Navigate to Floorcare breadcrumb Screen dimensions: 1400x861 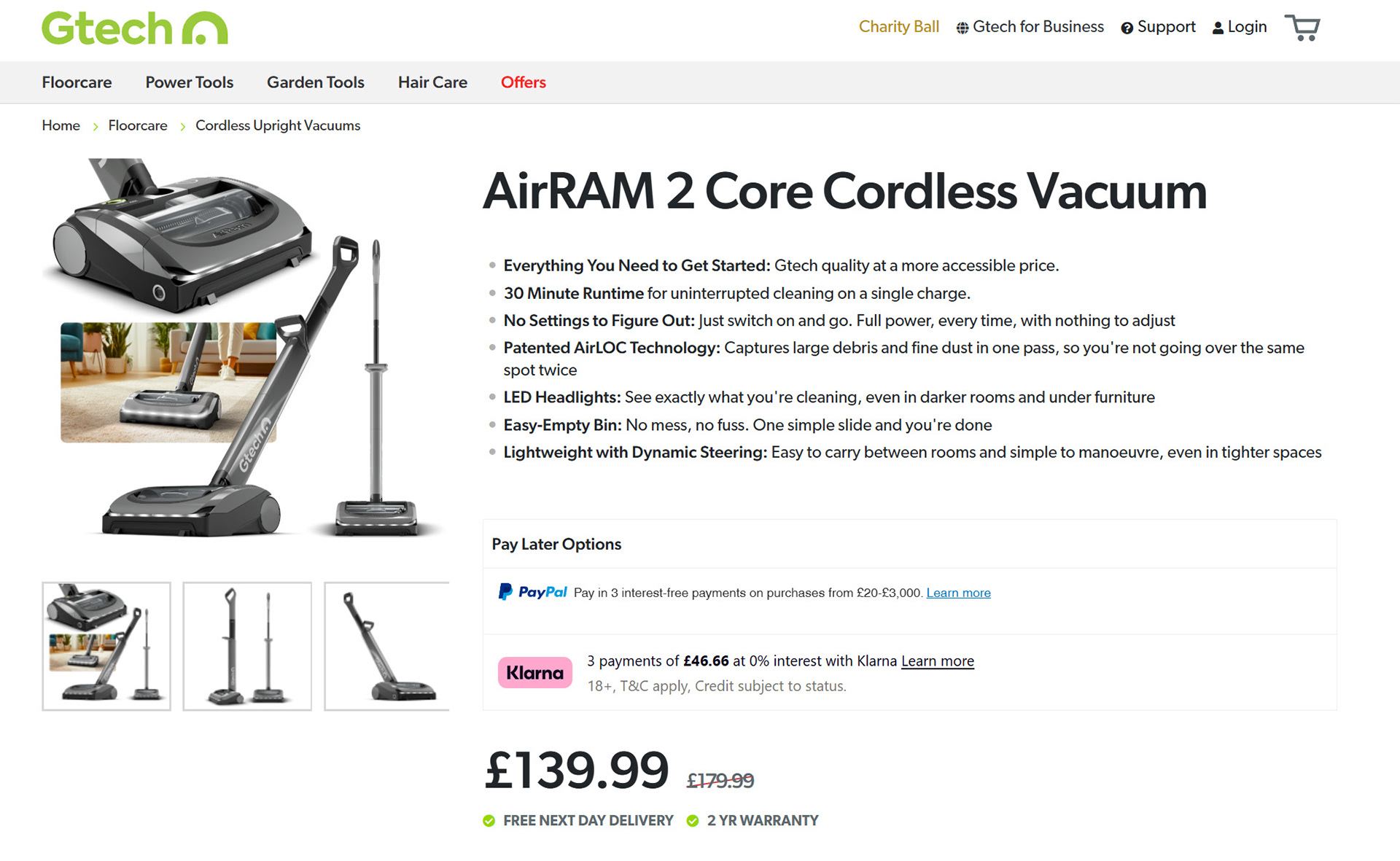[x=138, y=125]
